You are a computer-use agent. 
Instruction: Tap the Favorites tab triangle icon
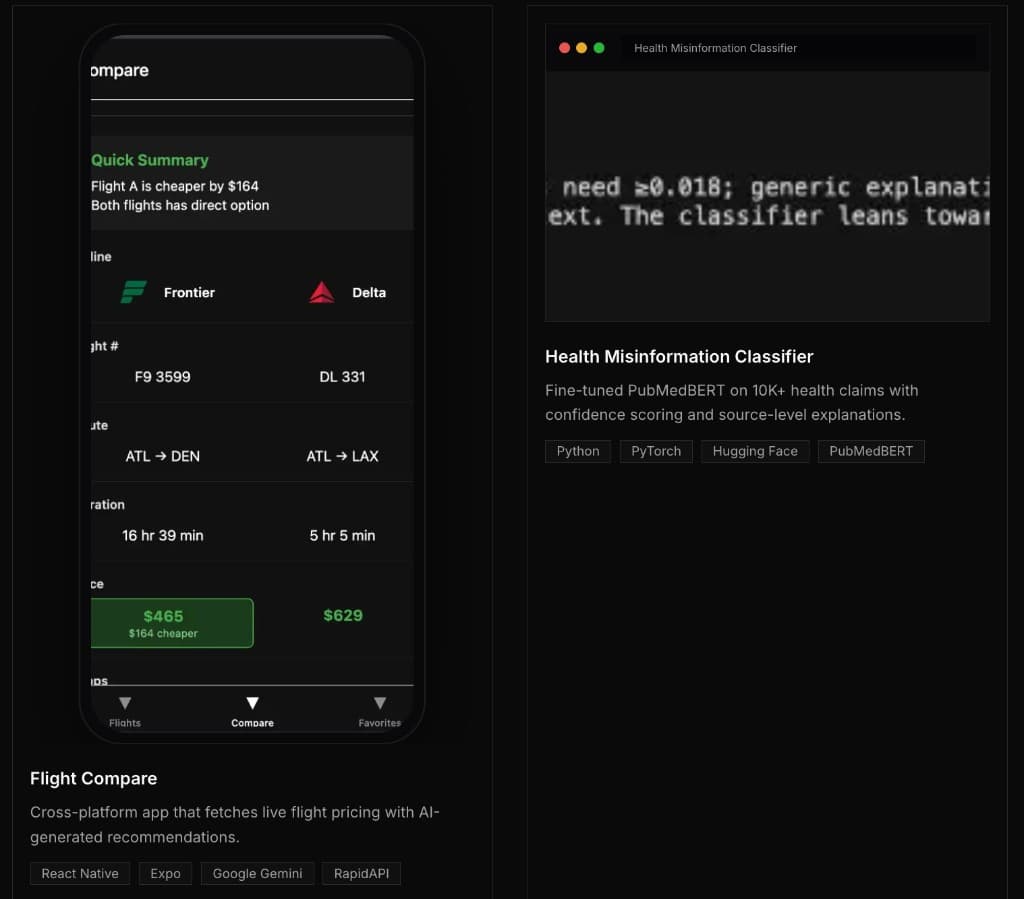(x=379, y=703)
